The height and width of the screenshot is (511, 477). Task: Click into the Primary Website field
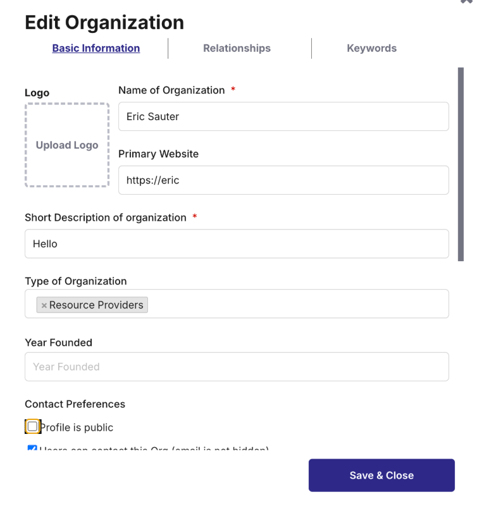tap(283, 180)
